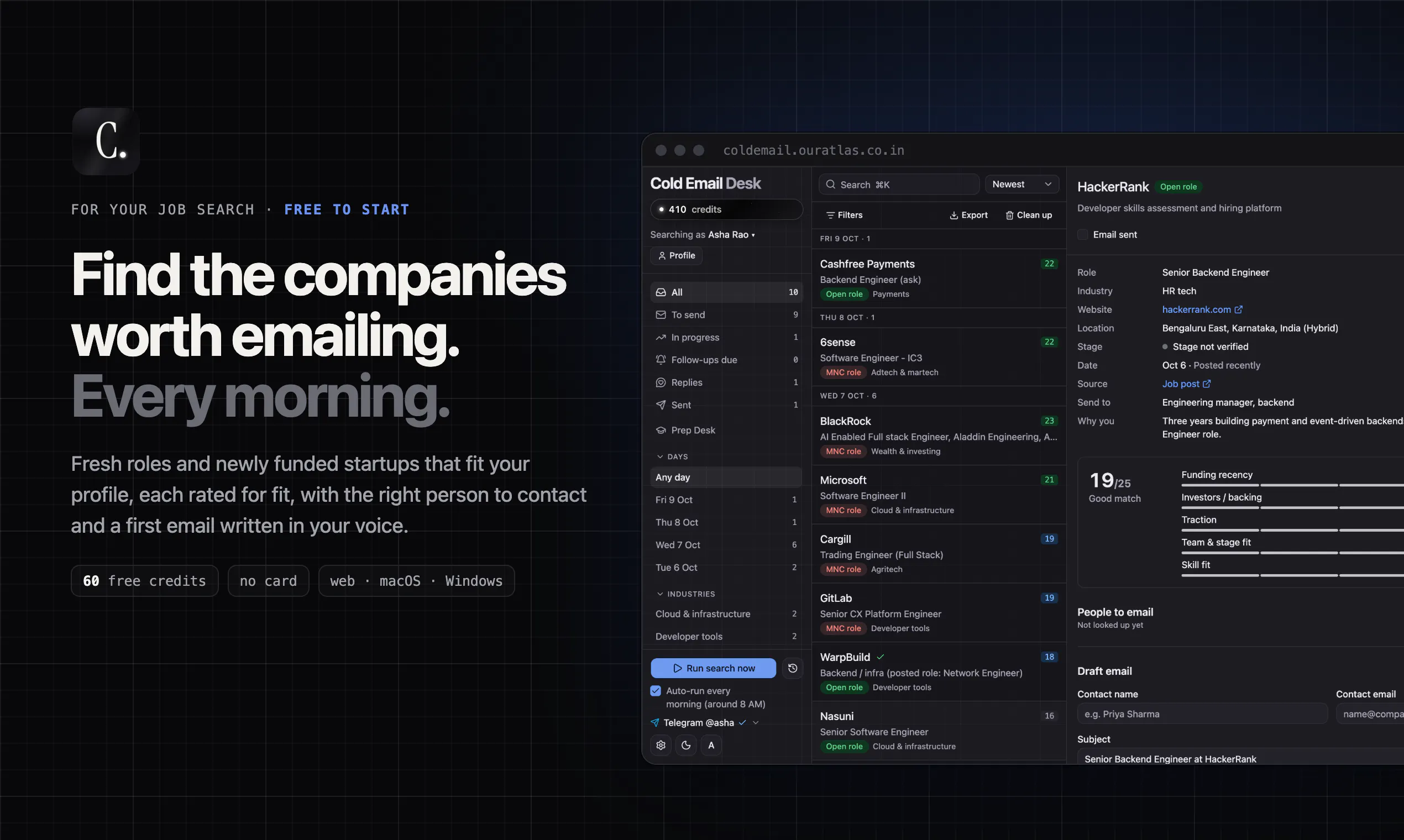Click the Skill fit score bar
The height and width of the screenshot is (840, 1404).
(1292, 575)
